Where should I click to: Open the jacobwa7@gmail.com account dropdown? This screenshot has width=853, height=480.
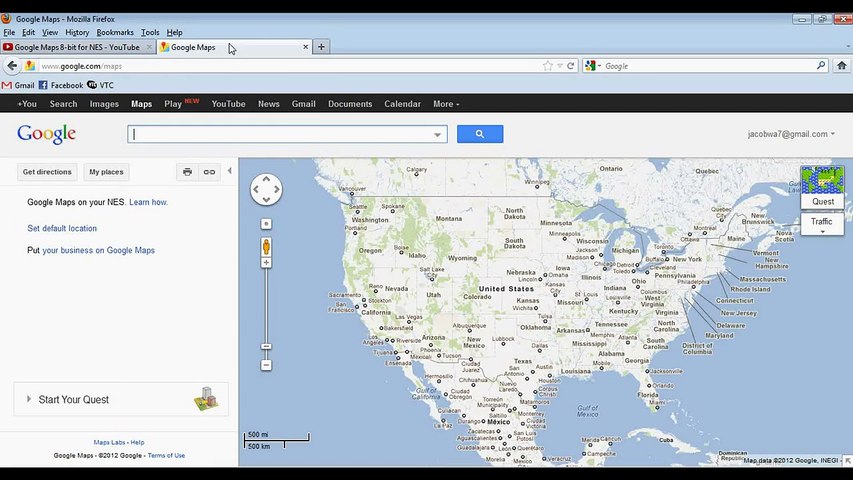791,134
